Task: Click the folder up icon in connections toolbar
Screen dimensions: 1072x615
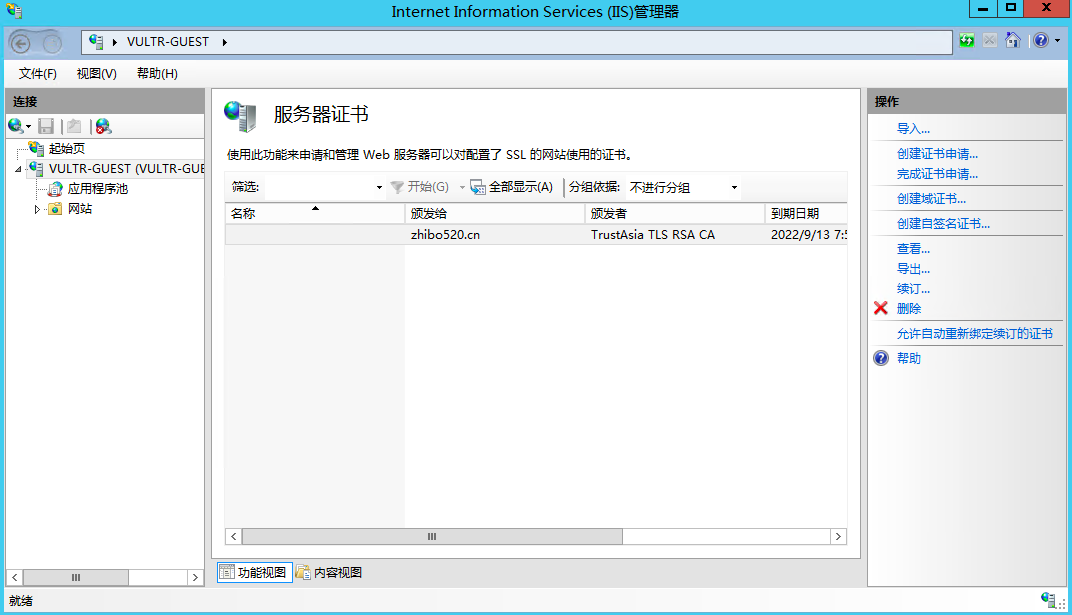Action: pyautogui.click(x=74, y=126)
